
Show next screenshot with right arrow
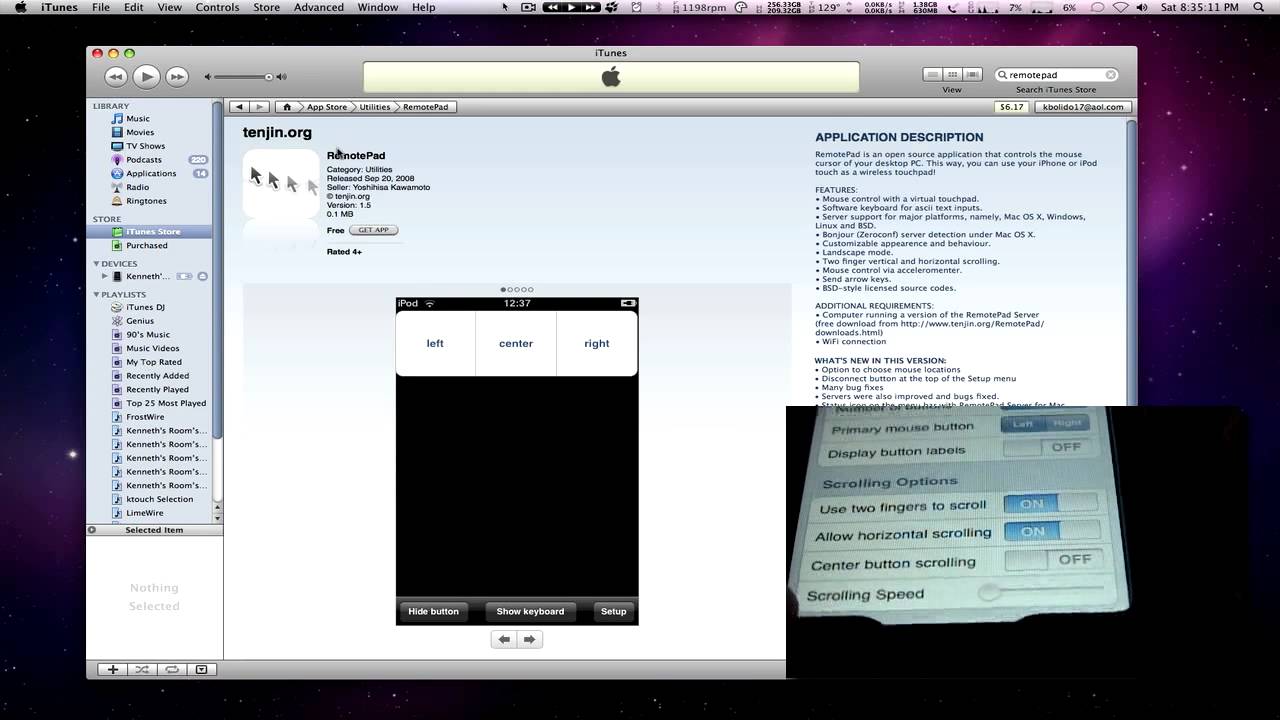[x=530, y=639]
